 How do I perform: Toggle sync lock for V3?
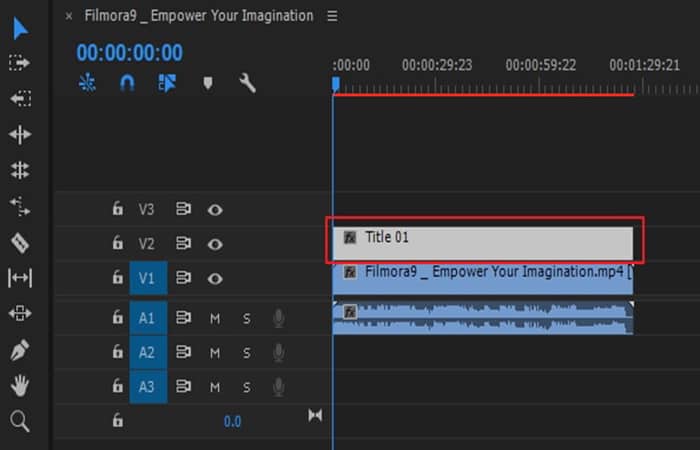click(x=183, y=209)
